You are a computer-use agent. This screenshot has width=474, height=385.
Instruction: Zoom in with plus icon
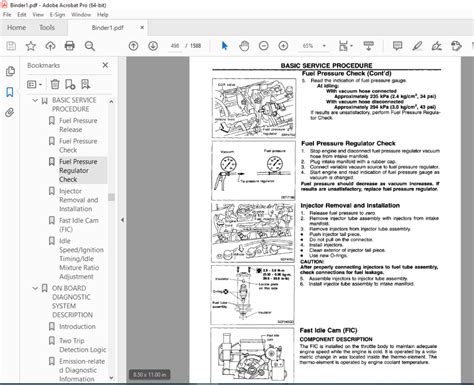283,46
